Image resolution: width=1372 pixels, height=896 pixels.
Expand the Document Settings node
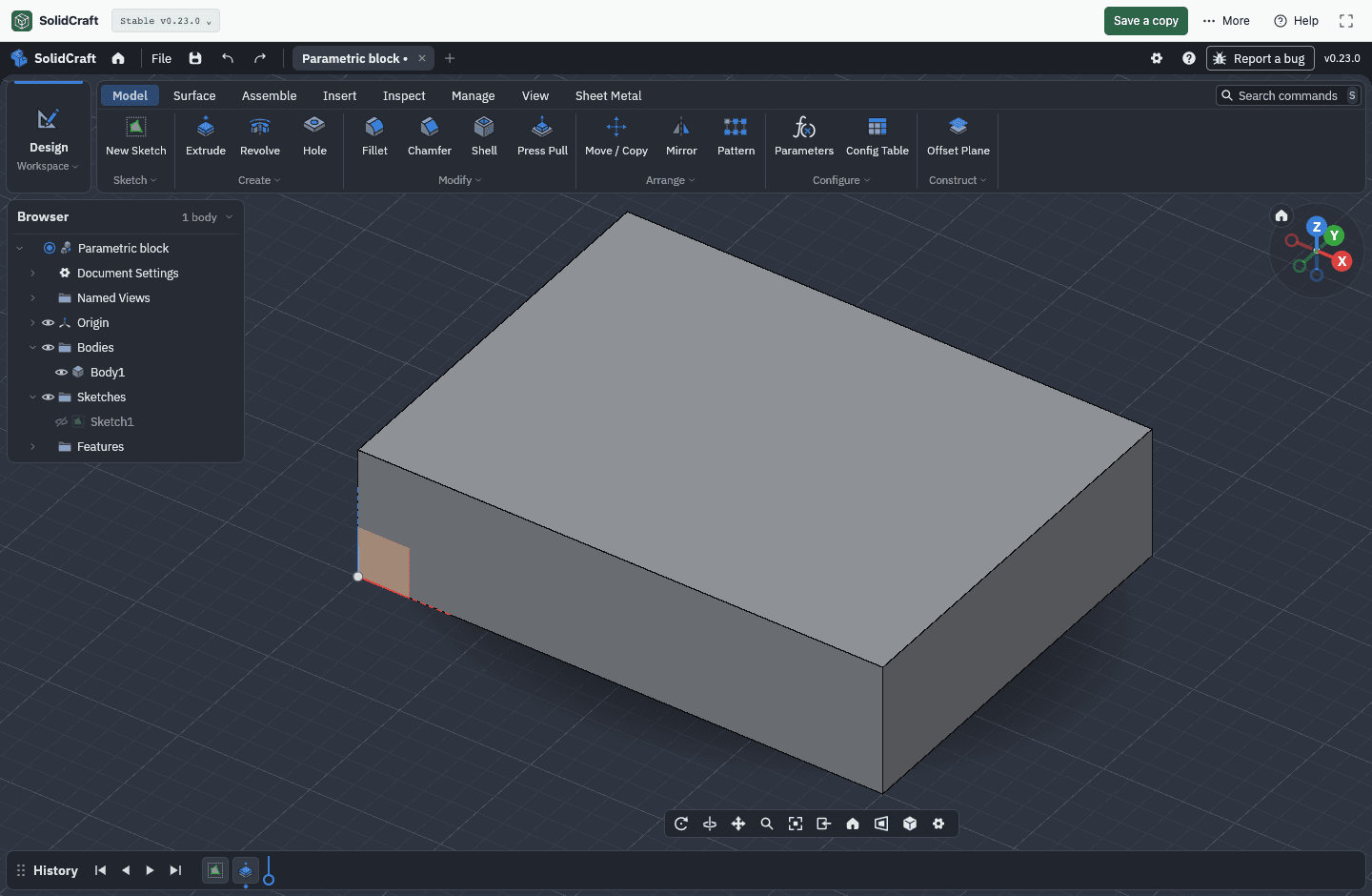[32, 274]
